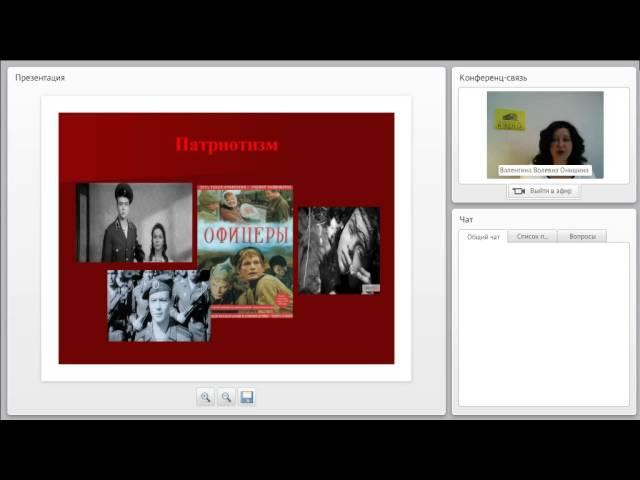Click the sleeping face black-and-white photo
Viewport: 640px width, 480px height.
pyautogui.click(x=339, y=250)
